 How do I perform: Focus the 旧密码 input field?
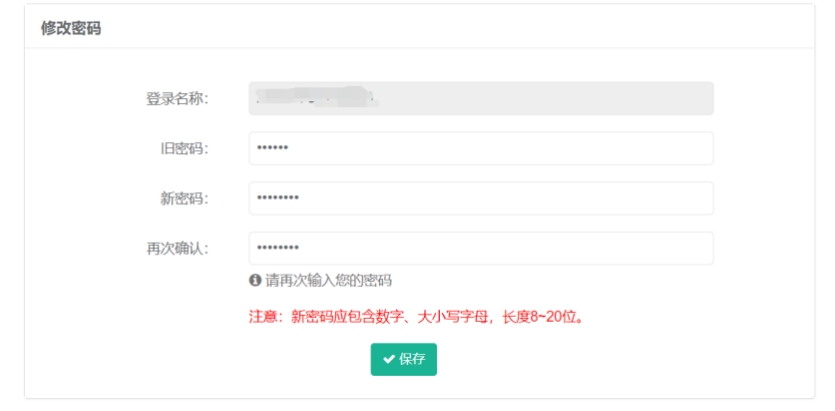[480, 148]
